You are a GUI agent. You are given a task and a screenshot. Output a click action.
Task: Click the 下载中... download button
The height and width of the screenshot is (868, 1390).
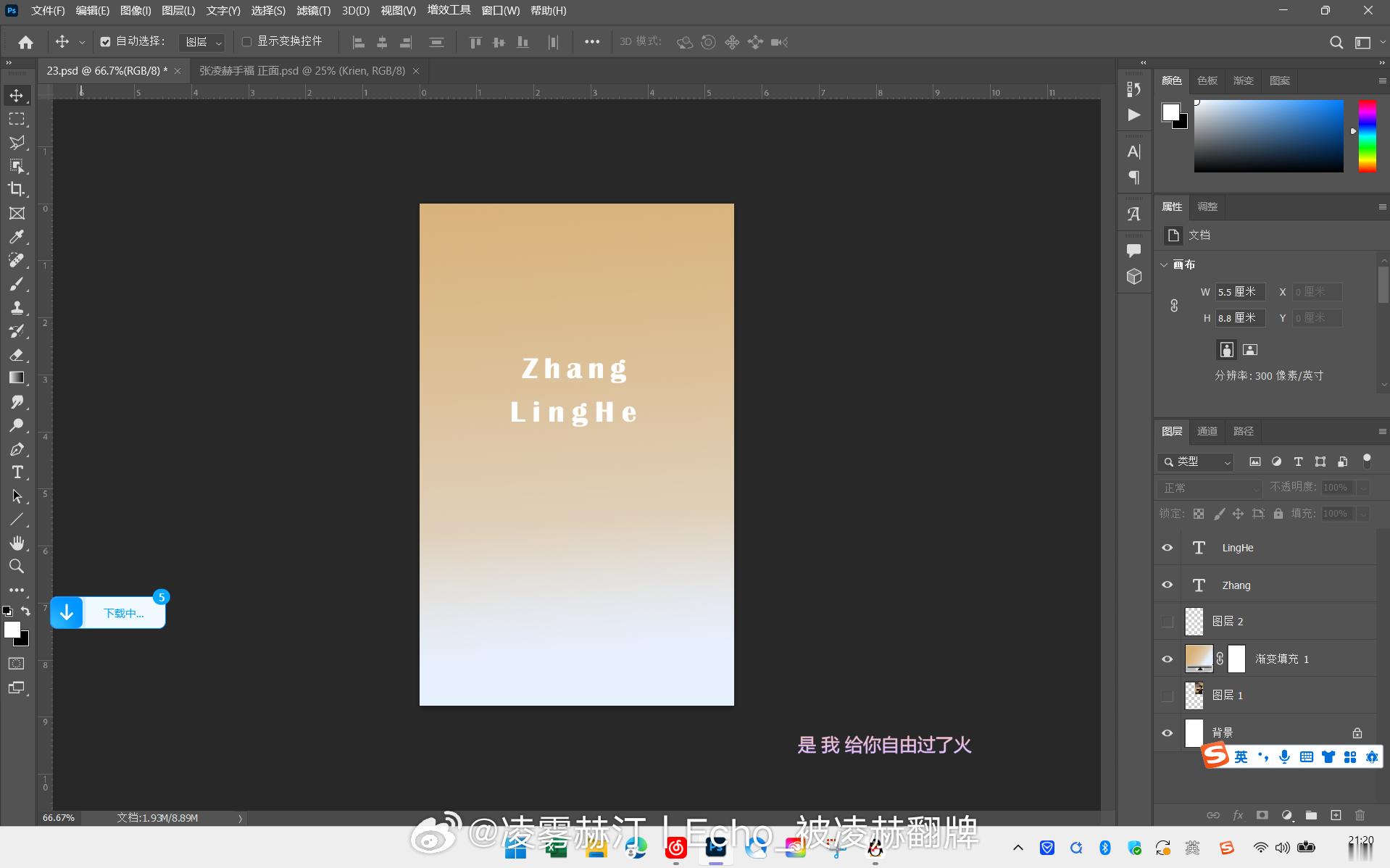click(108, 613)
